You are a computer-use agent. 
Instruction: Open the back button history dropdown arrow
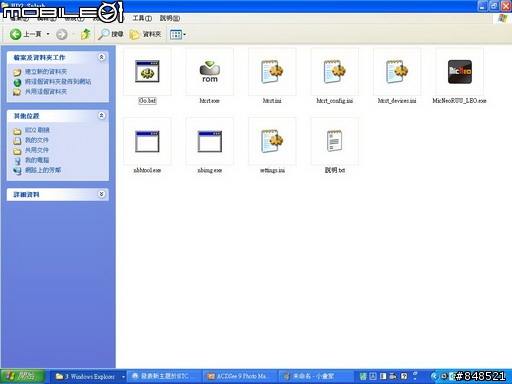[48, 34]
